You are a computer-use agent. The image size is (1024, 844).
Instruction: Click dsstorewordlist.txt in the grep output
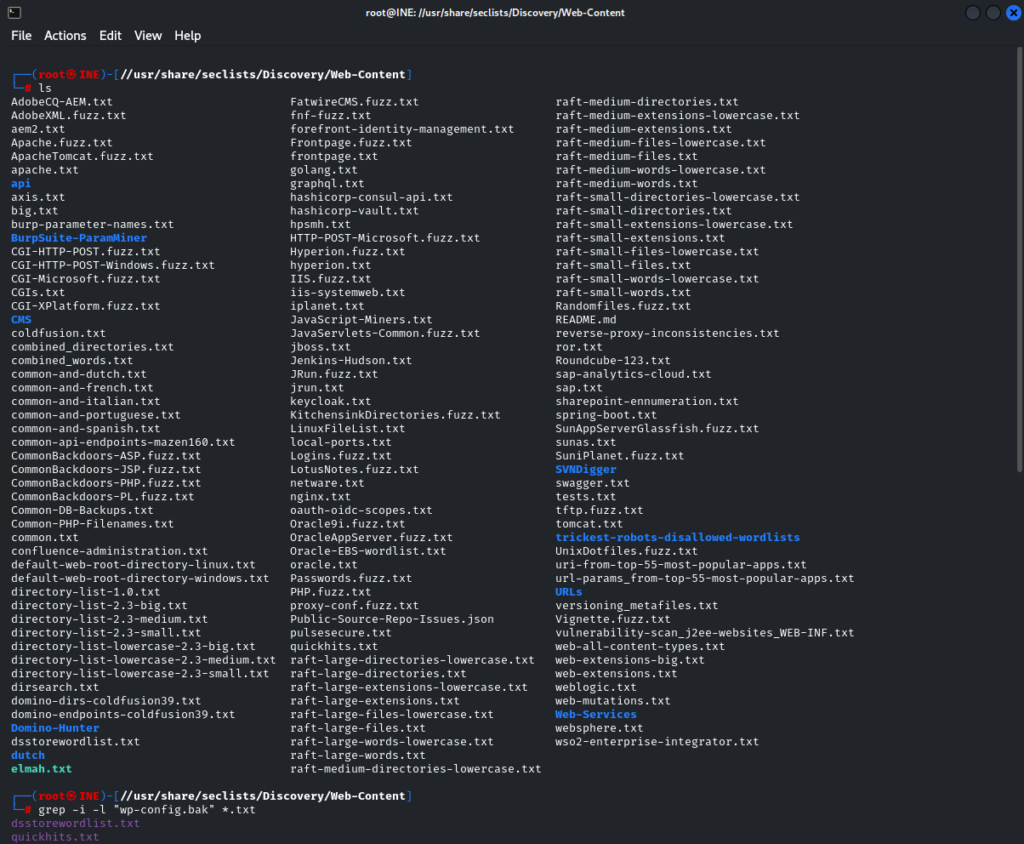[75, 823]
